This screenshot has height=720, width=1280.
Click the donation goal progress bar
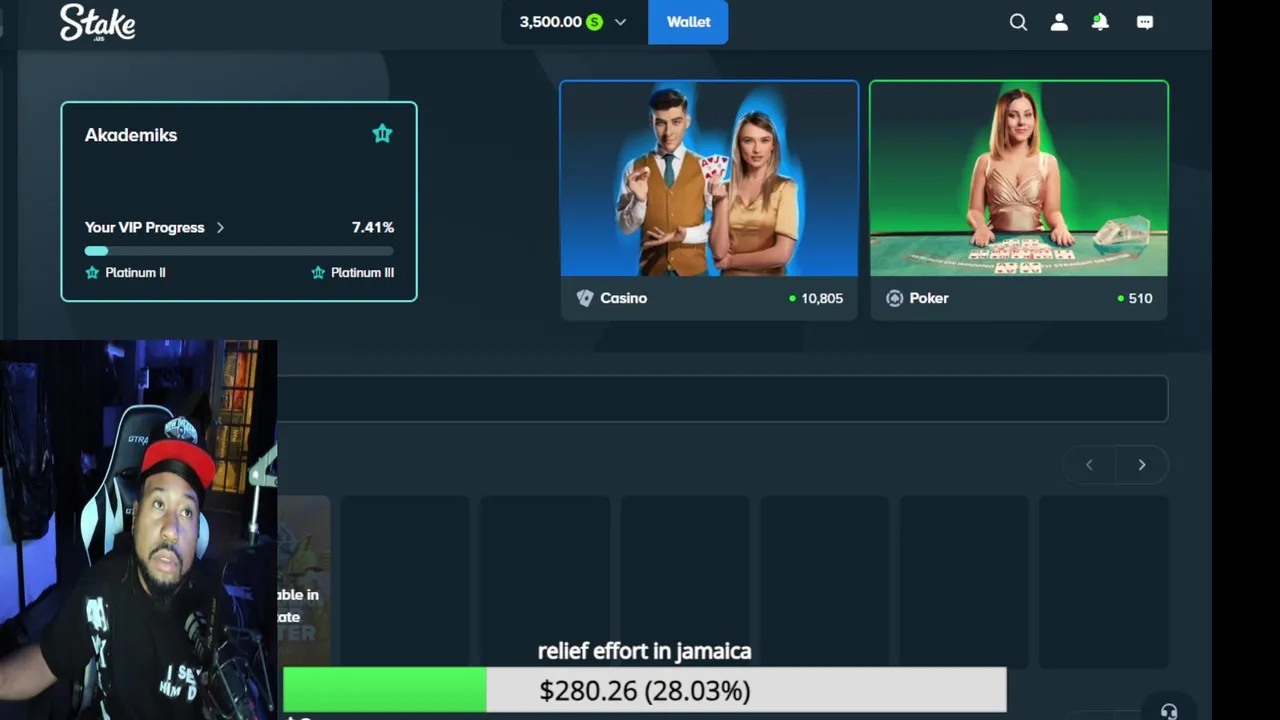(x=644, y=690)
